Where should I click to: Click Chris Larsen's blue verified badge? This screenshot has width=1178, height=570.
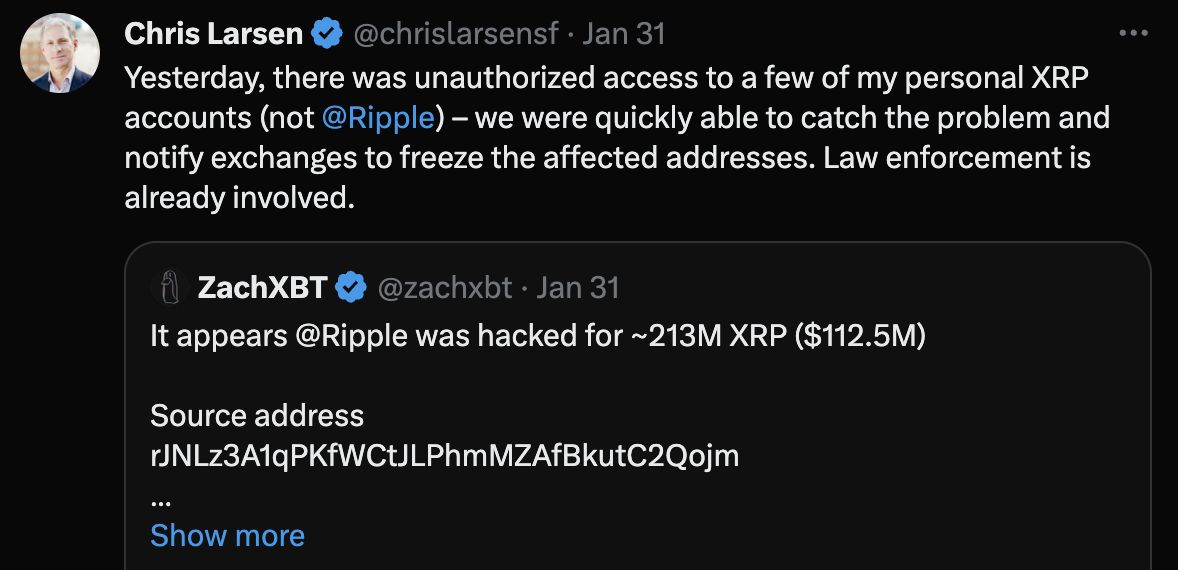327,34
